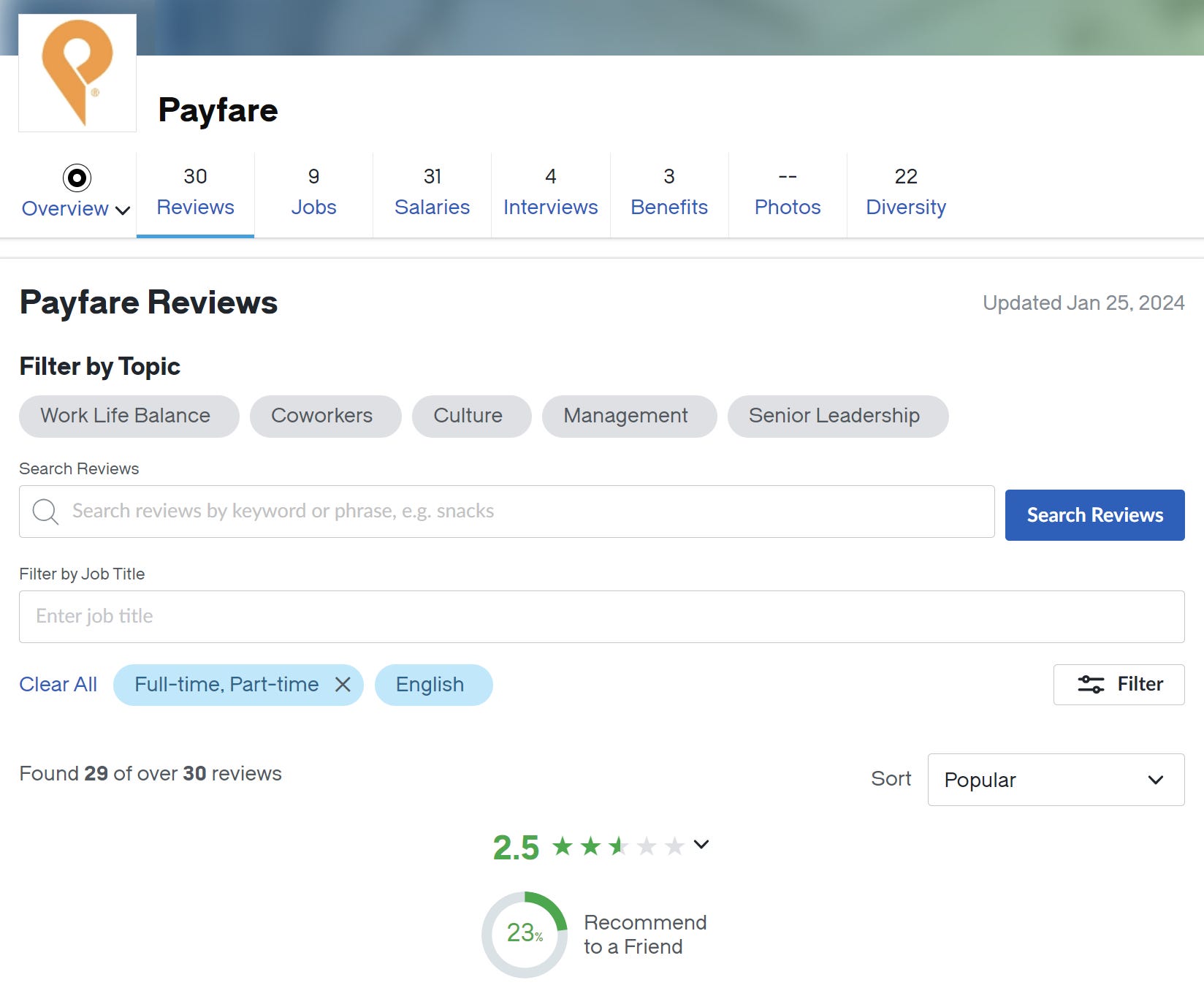Open the Filter options button
1204x1007 pixels.
click(1119, 685)
